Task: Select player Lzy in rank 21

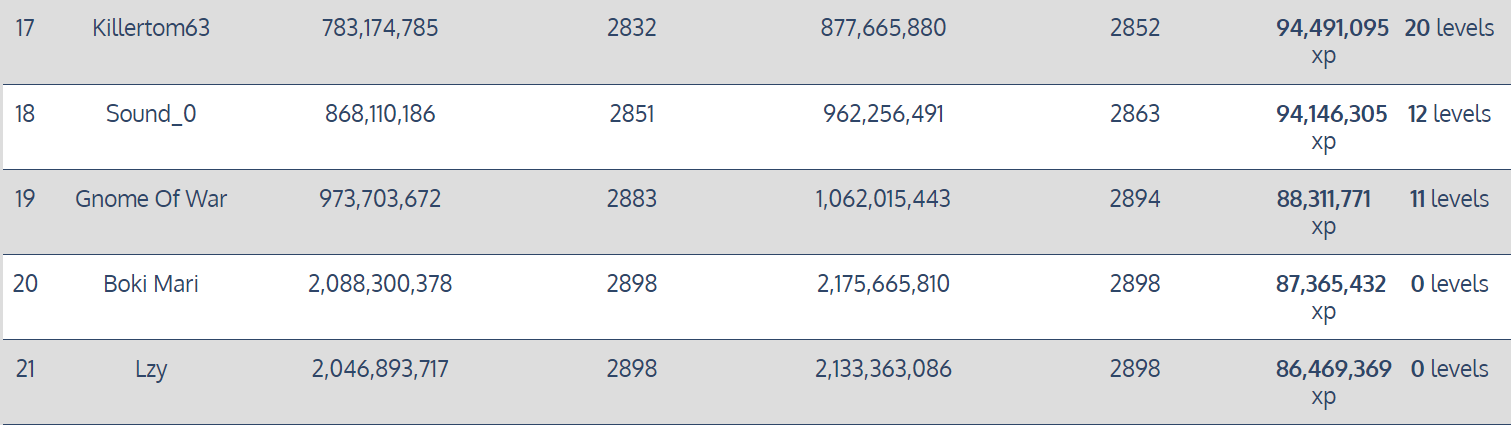Action: pos(151,370)
